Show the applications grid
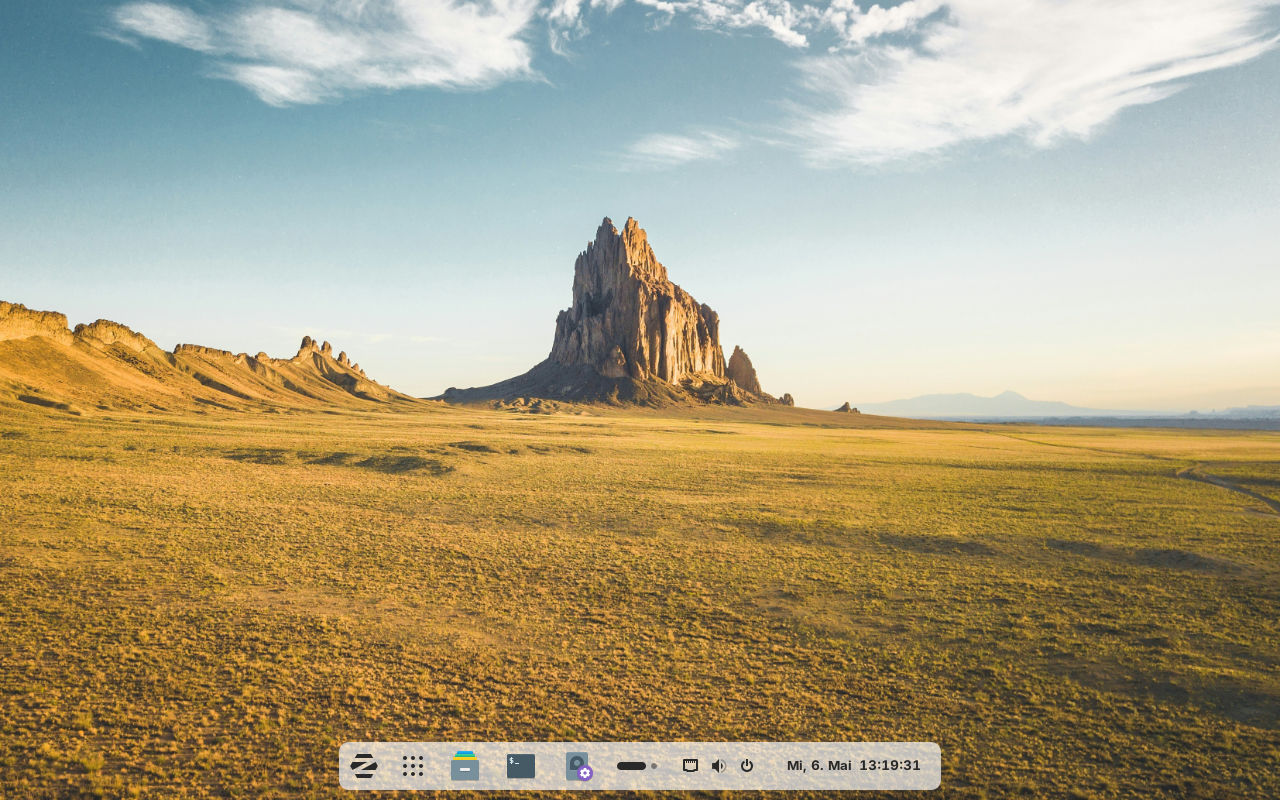 (413, 766)
